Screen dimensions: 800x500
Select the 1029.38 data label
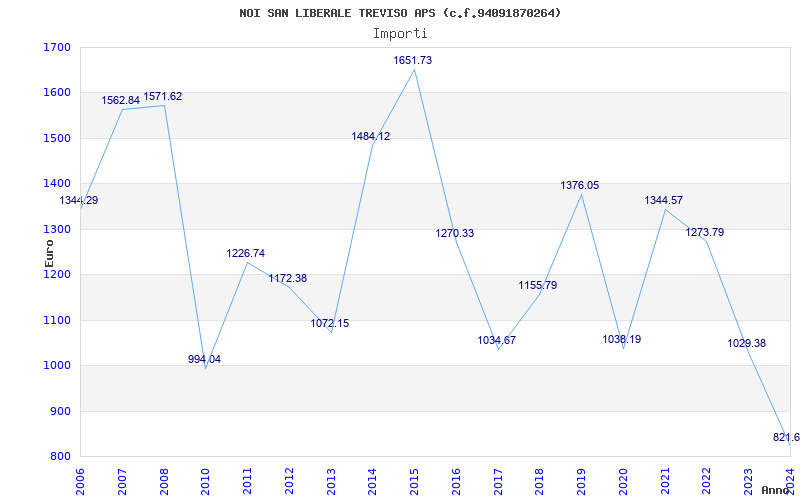(x=746, y=343)
